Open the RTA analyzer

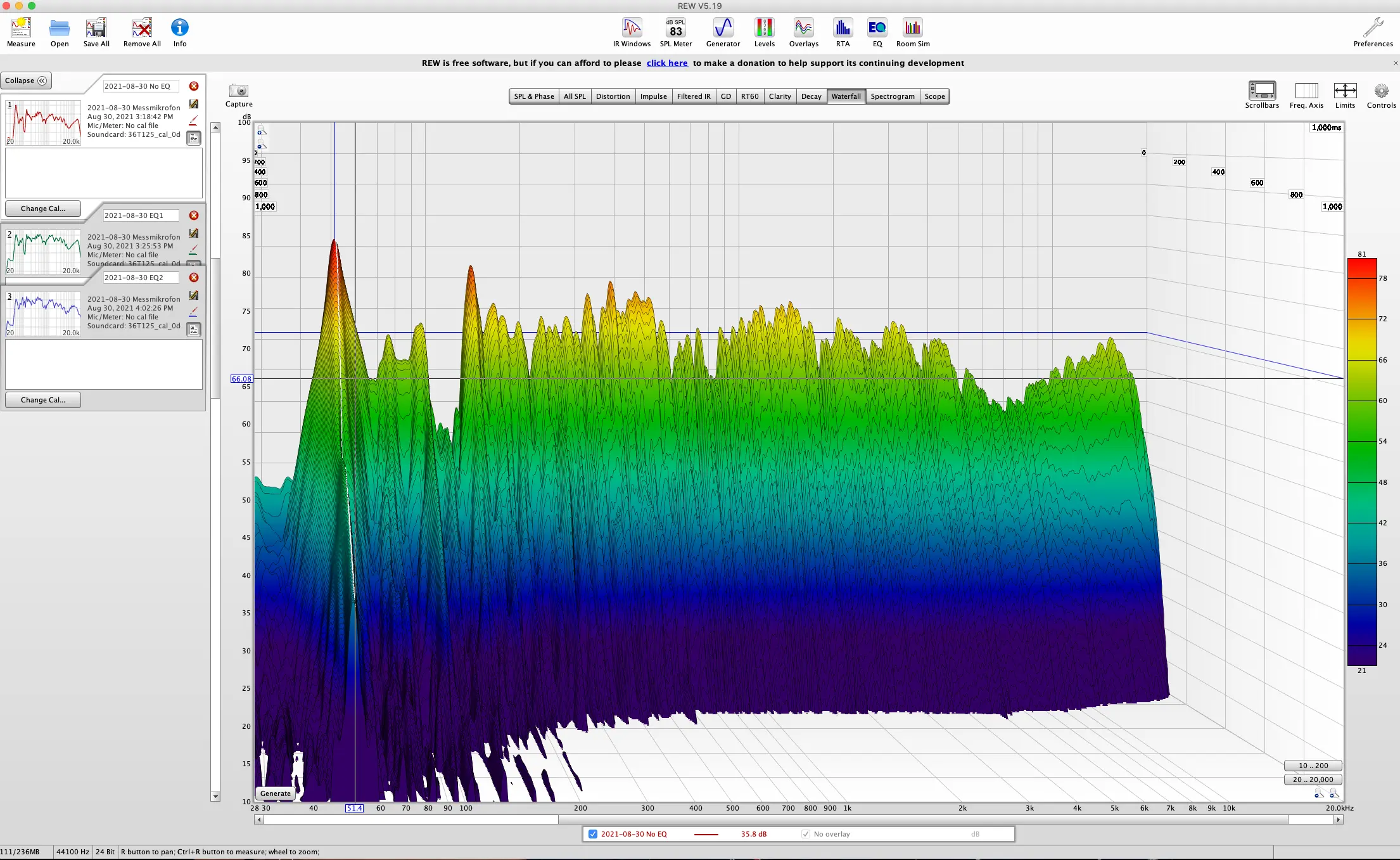pyautogui.click(x=843, y=28)
